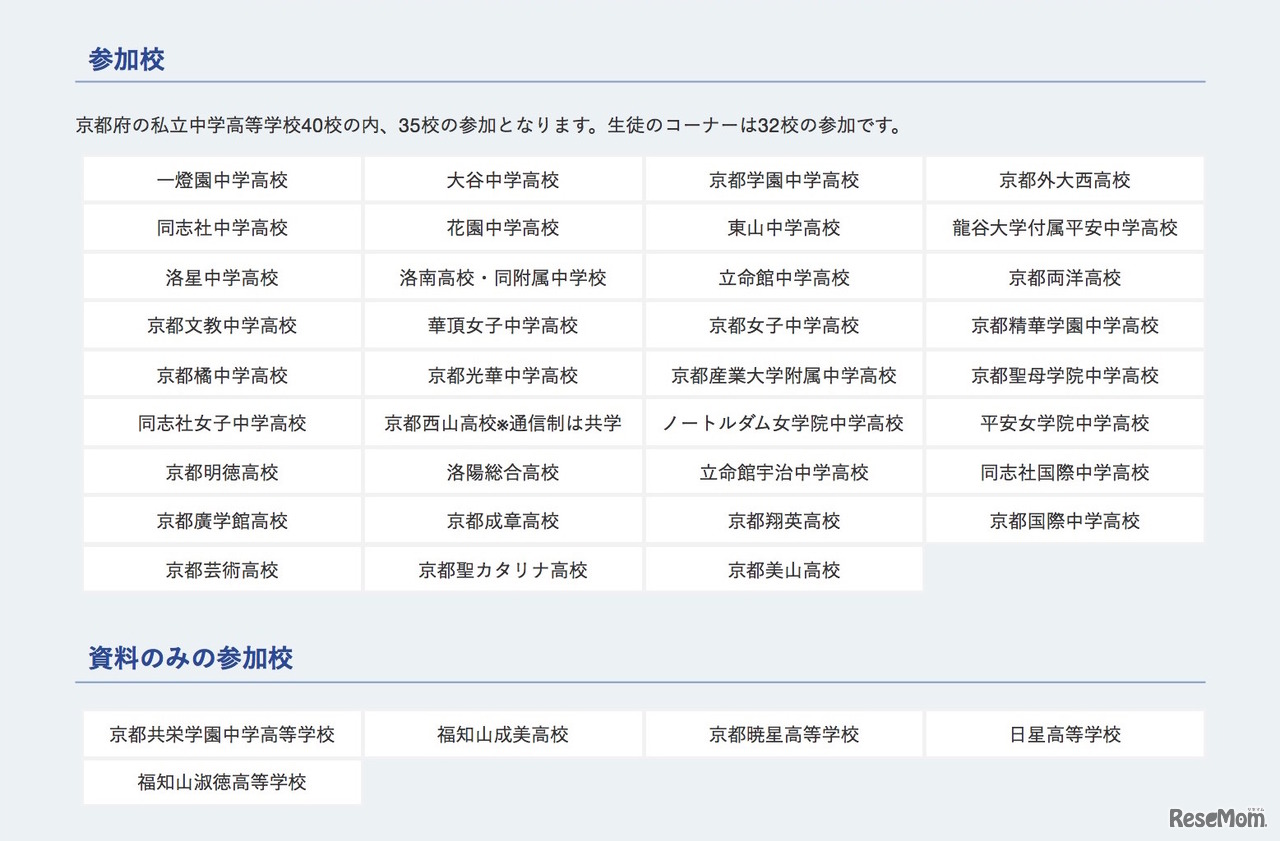
Task: Click 京都西山高校 cell
Action: tap(502, 423)
